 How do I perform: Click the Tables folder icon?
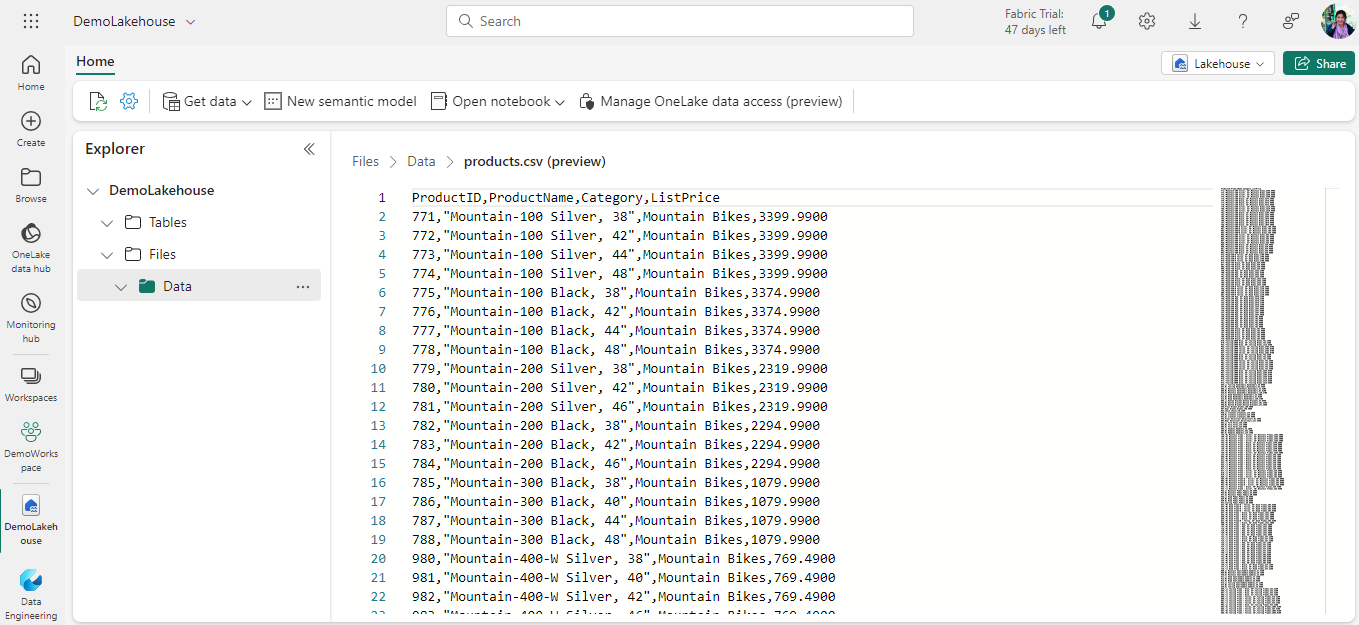pos(133,222)
